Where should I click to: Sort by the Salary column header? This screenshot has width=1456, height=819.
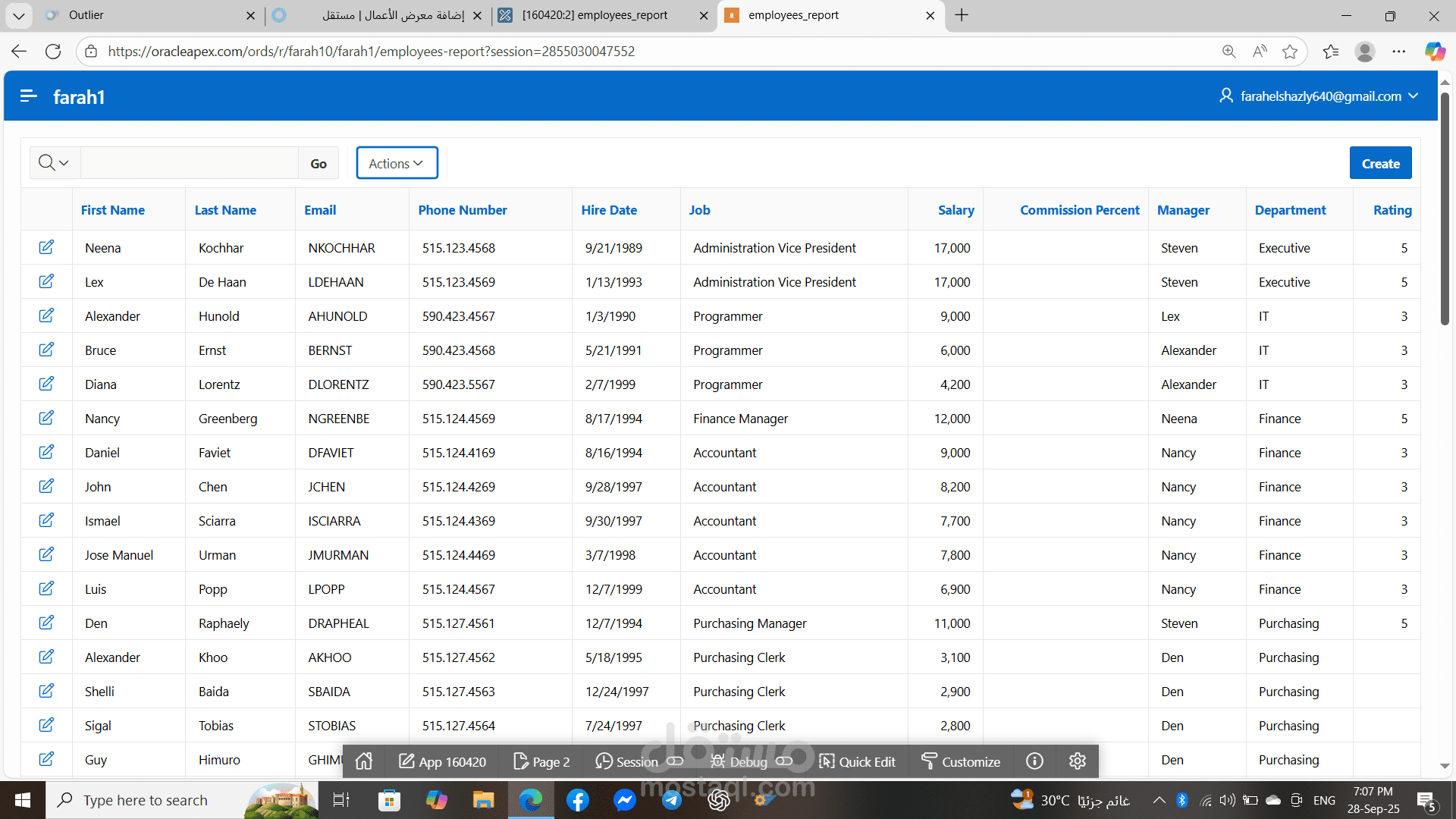pyautogui.click(x=955, y=210)
